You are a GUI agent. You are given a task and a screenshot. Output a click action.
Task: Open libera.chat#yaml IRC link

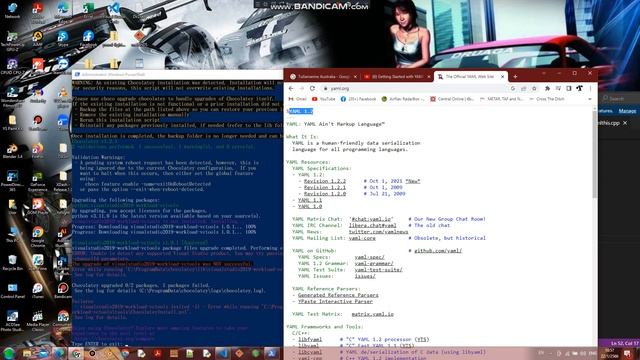click(372, 225)
